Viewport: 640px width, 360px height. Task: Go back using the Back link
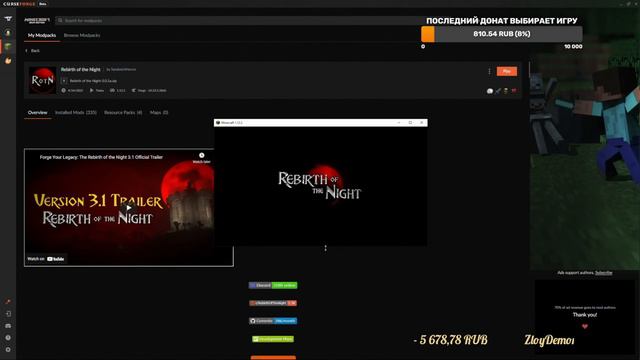point(33,51)
